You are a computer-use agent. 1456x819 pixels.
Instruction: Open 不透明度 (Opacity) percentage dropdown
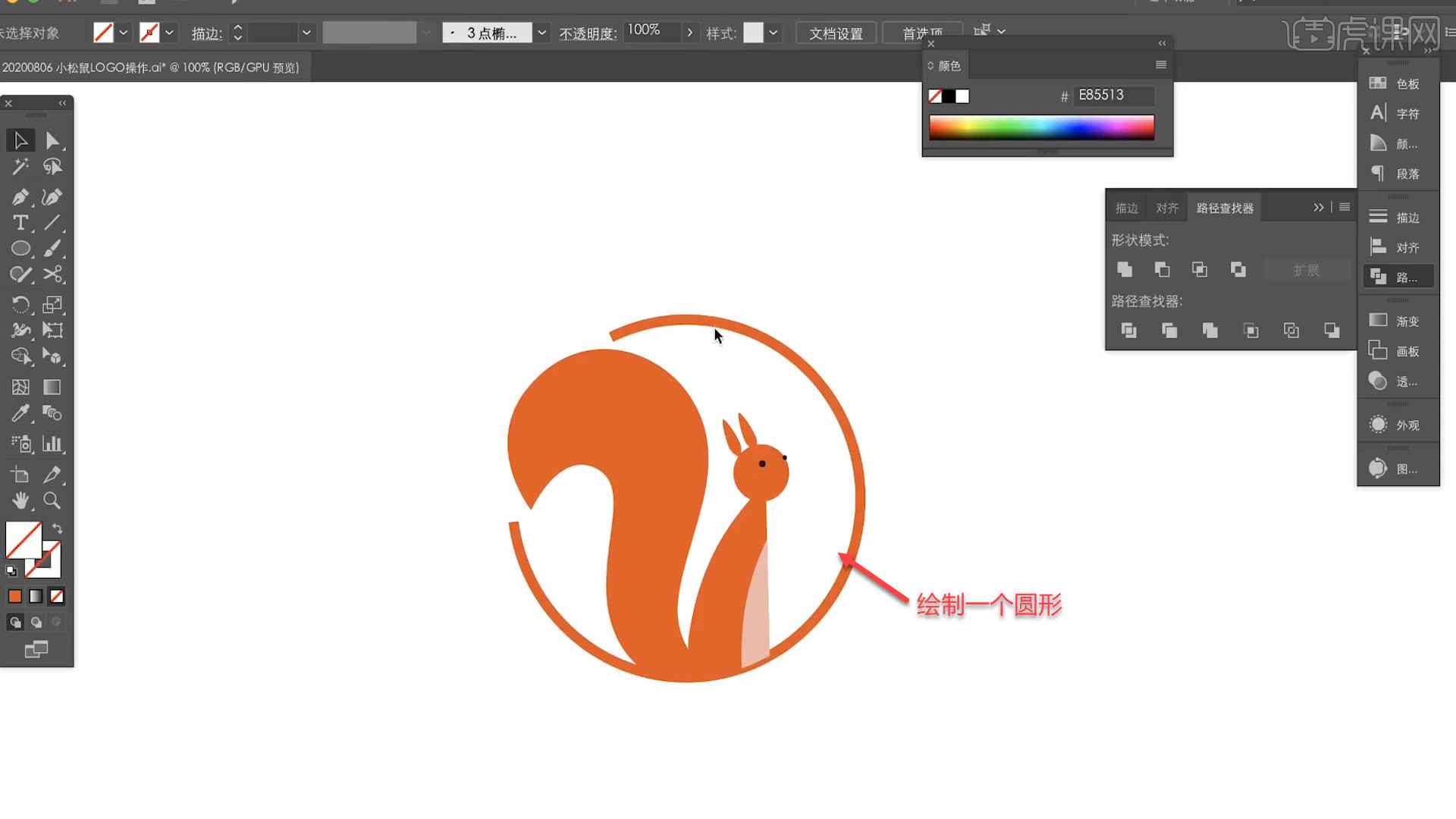(690, 33)
